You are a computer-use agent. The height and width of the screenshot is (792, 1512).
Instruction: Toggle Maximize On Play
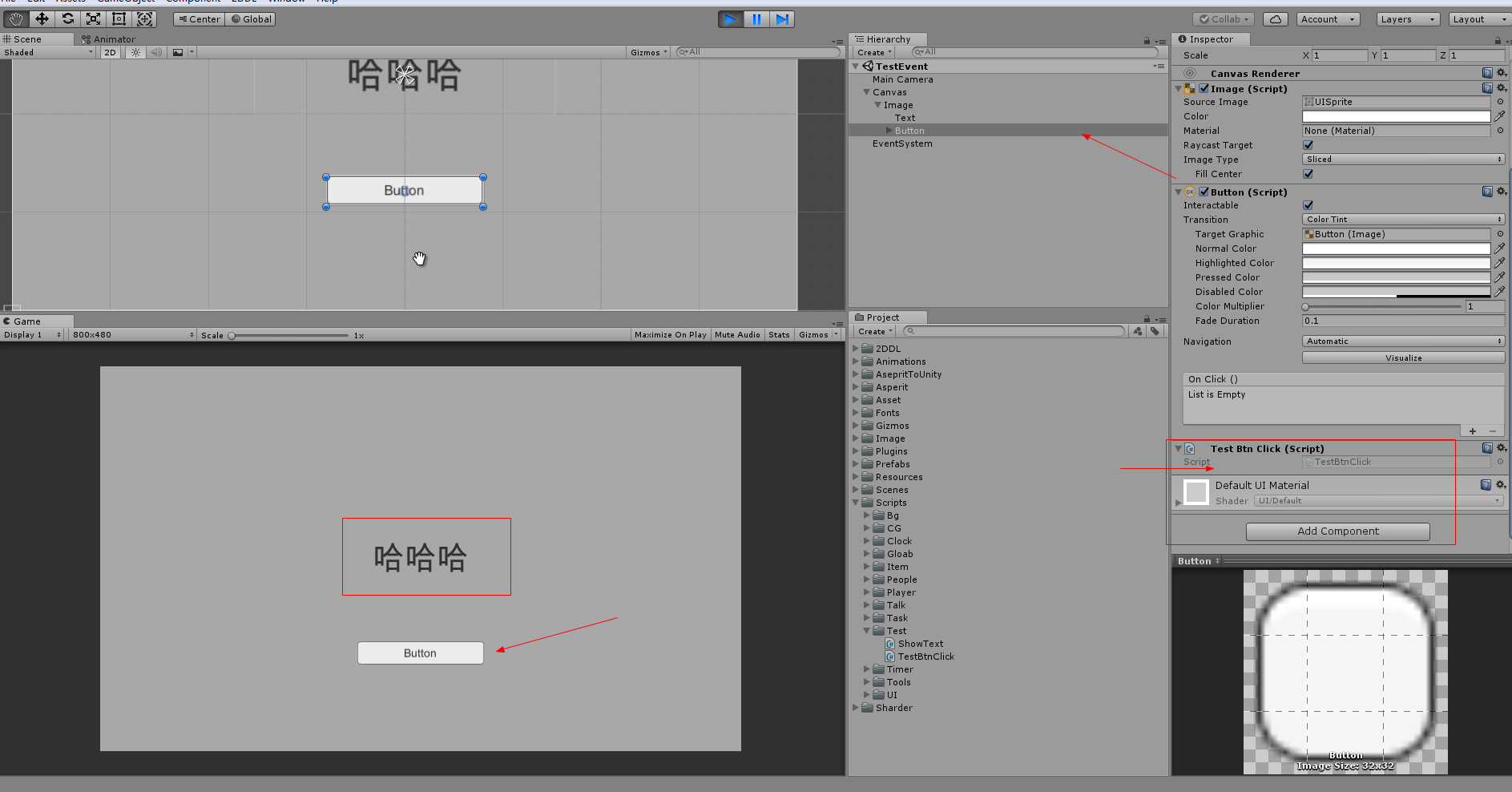point(671,335)
